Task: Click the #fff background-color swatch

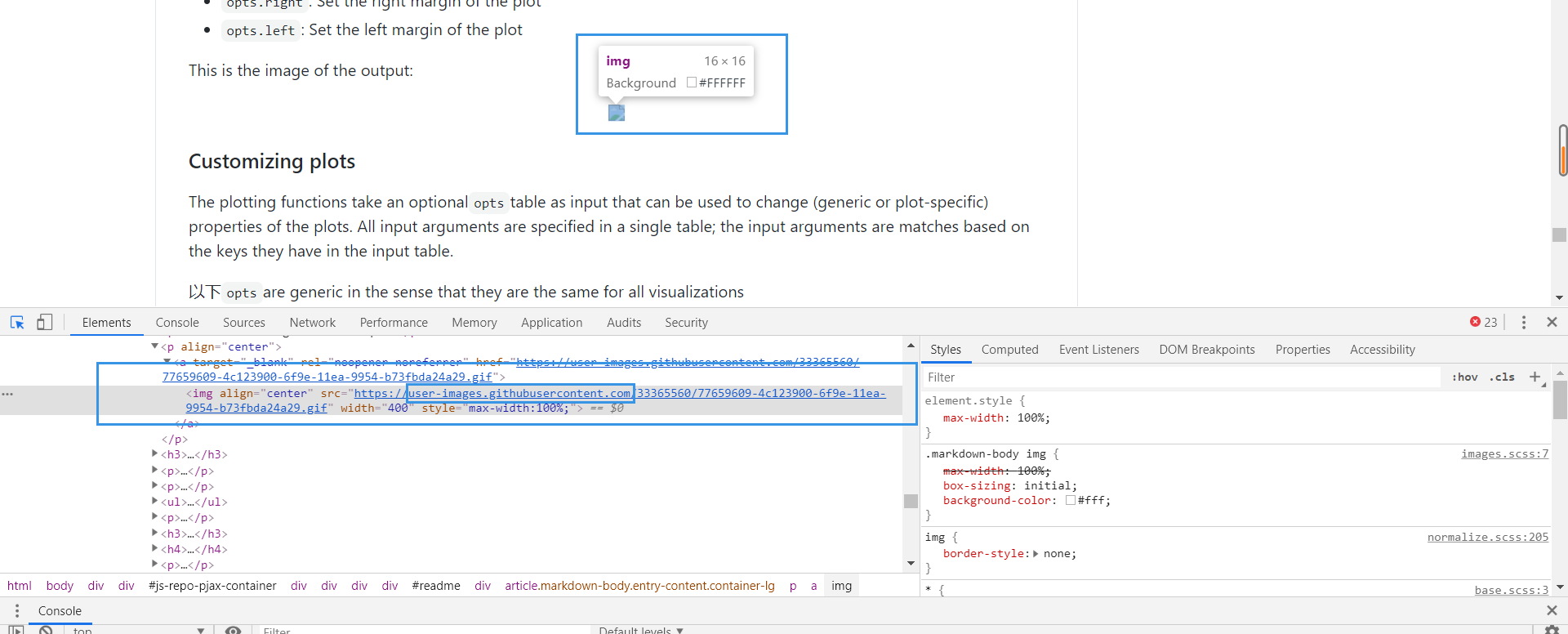Action: (x=1071, y=501)
